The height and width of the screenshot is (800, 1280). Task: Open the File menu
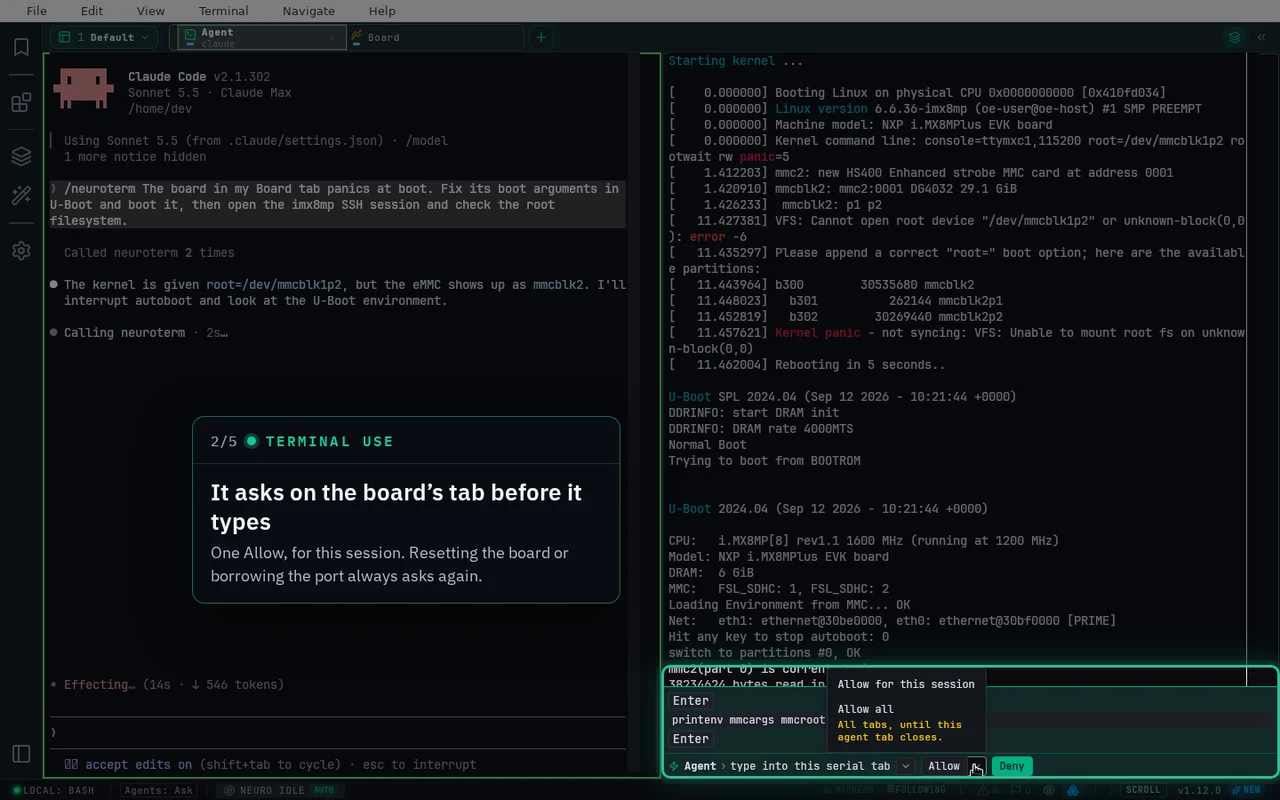coord(37,11)
